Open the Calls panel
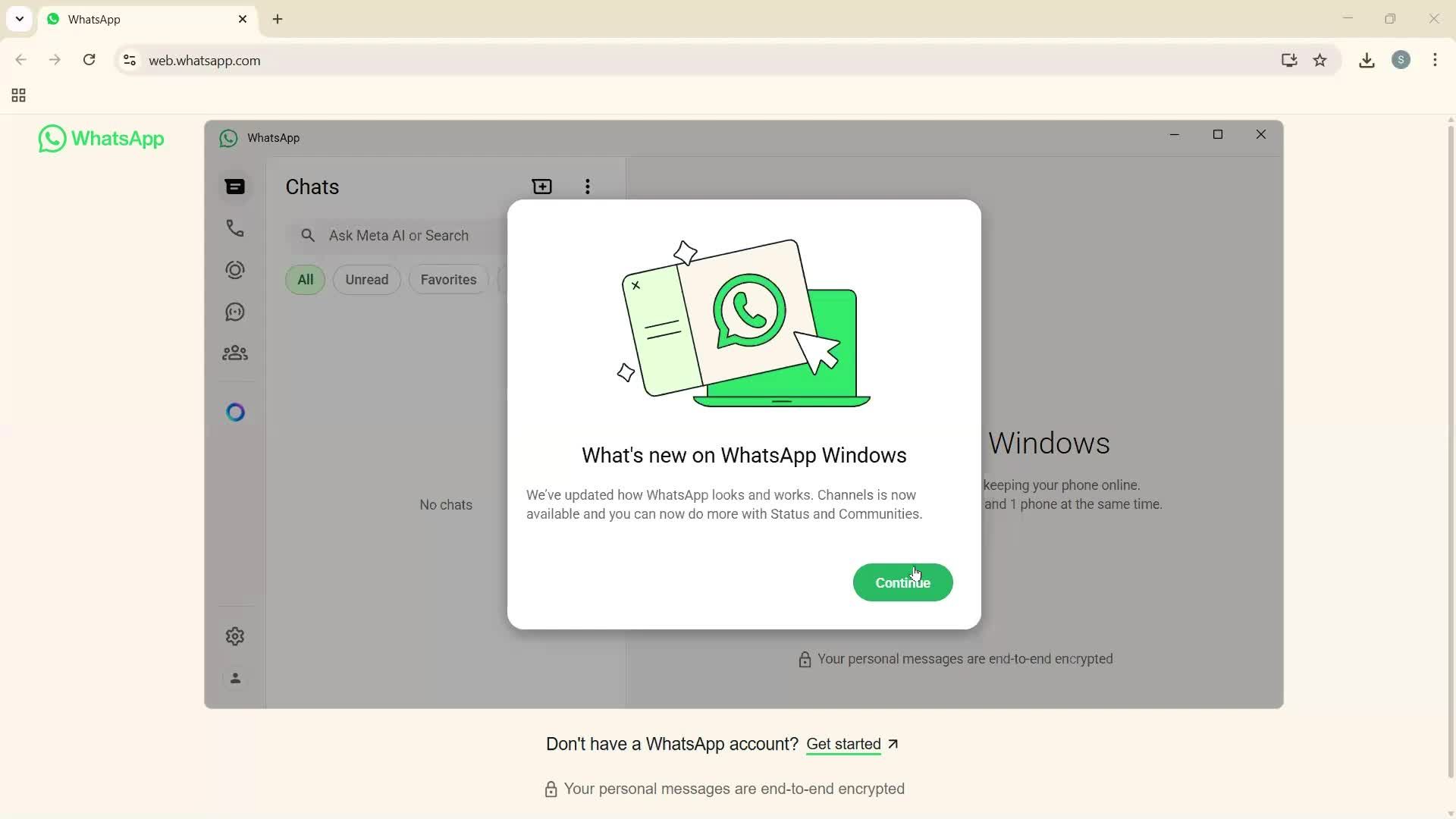Image resolution: width=1456 pixels, height=819 pixels. [x=235, y=227]
